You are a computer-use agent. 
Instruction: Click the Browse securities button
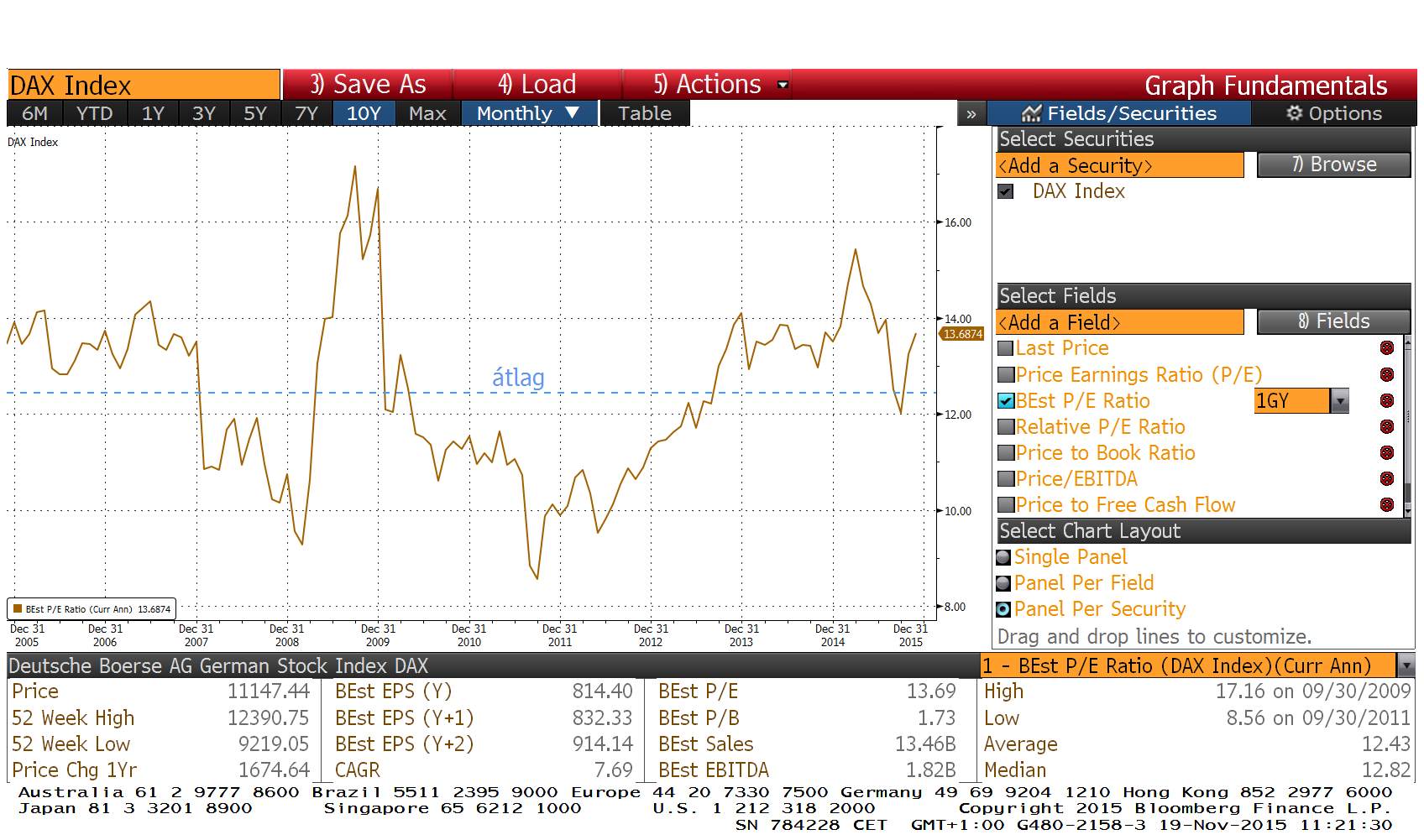pos(1333,165)
